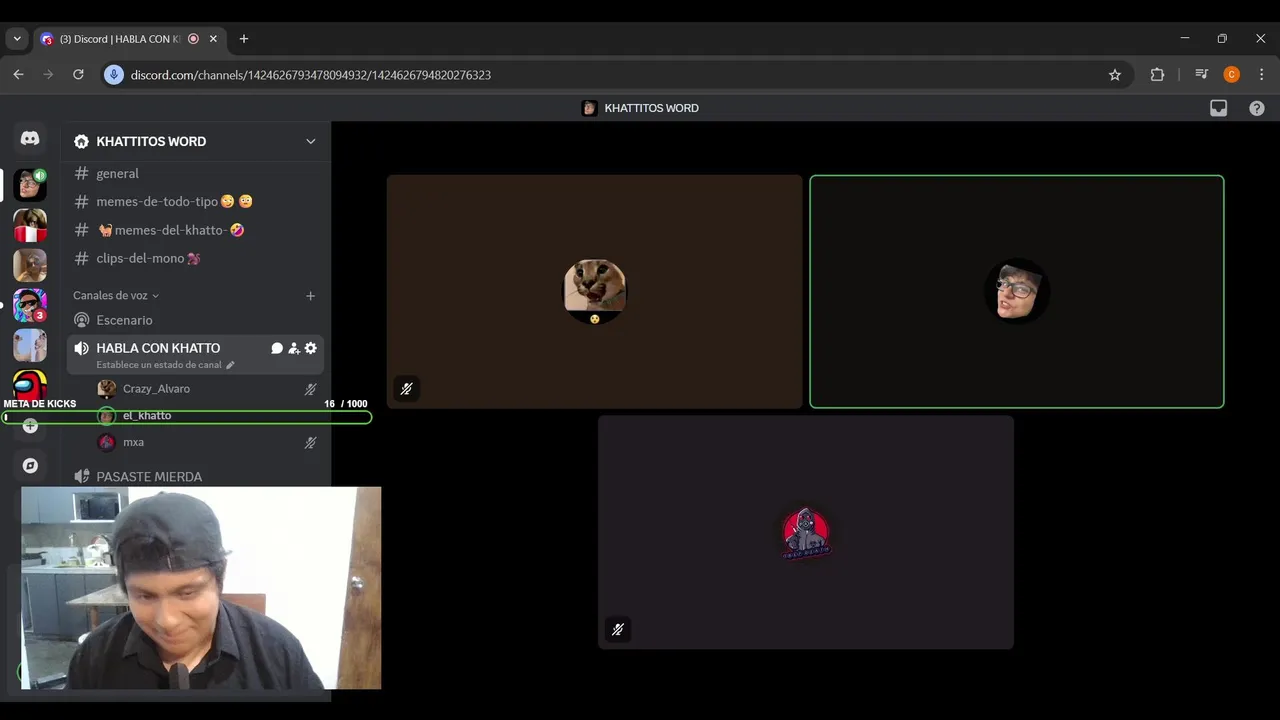Open Discord direct messages home icon
Viewport: 1280px width, 720px height.
(x=30, y=139)
